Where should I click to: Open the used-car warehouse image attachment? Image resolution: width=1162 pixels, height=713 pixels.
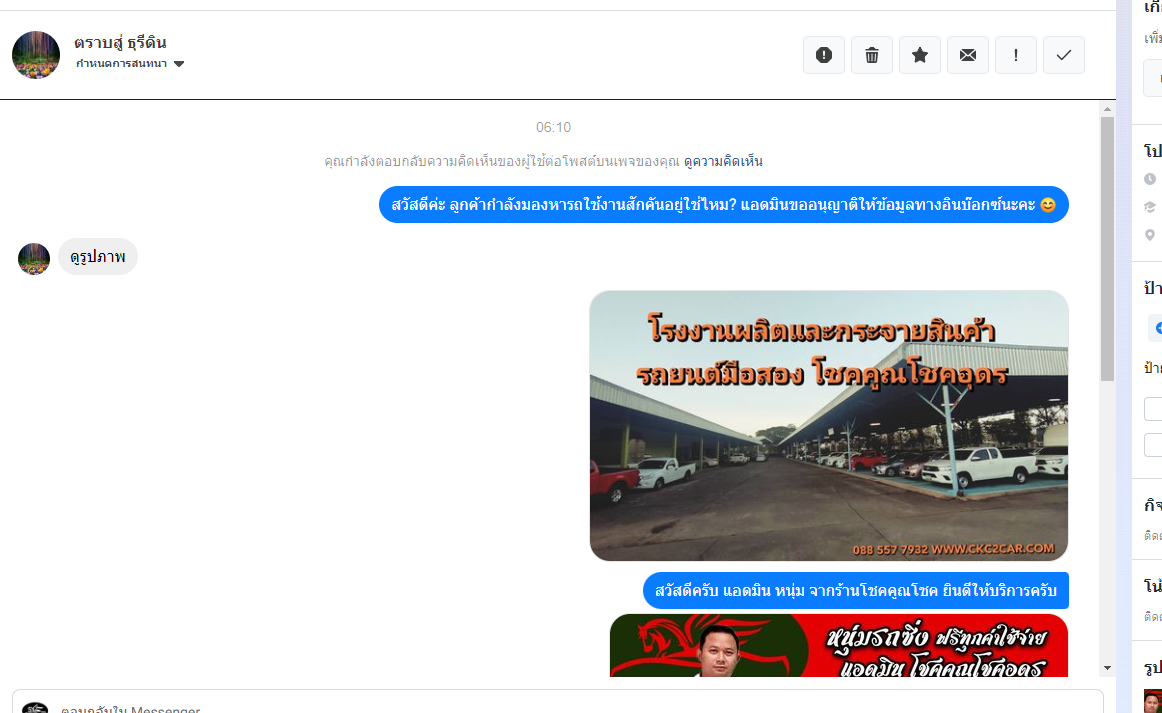pyautogui.click(x=829, y=425)
